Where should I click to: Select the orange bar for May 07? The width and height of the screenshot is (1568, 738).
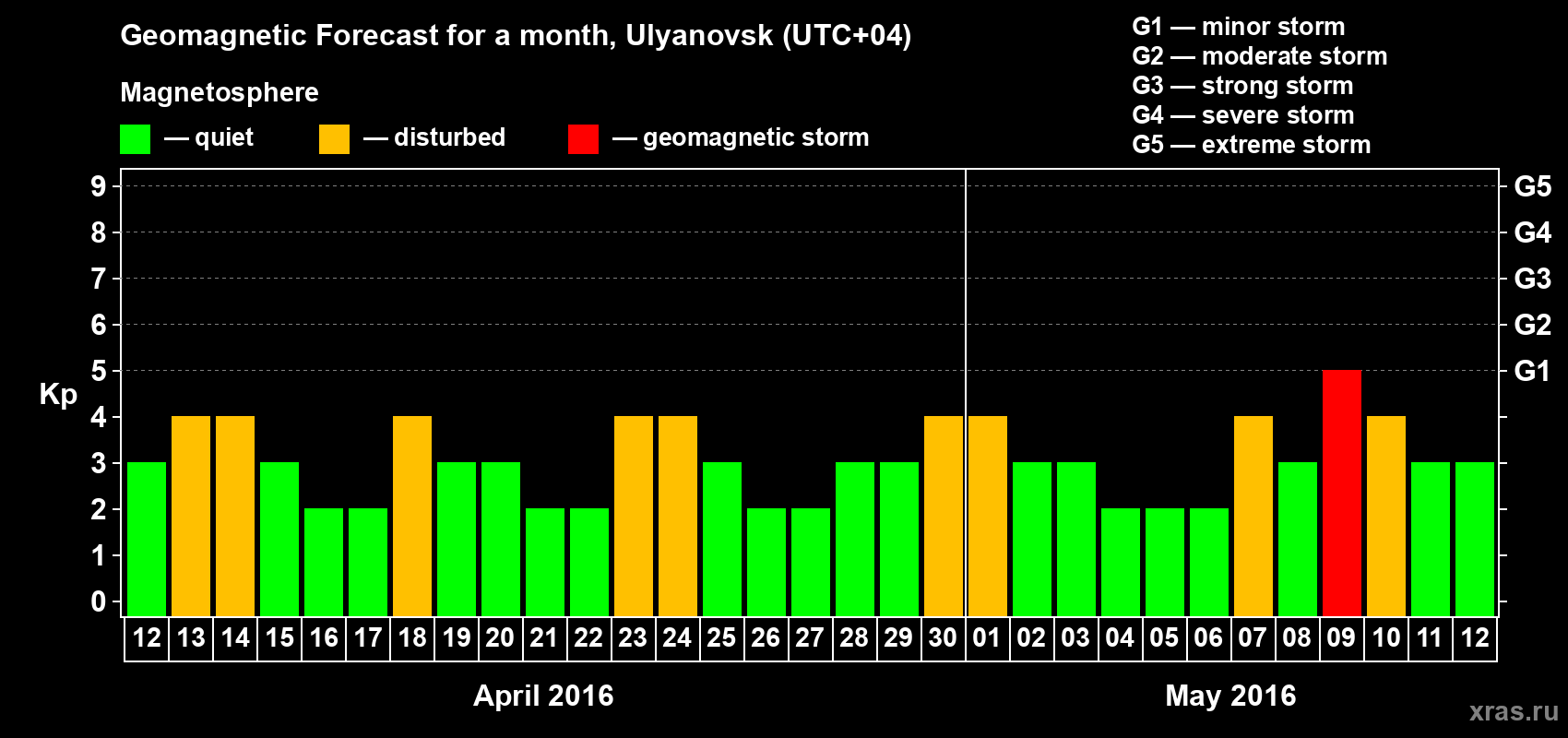pos(1253,516)
